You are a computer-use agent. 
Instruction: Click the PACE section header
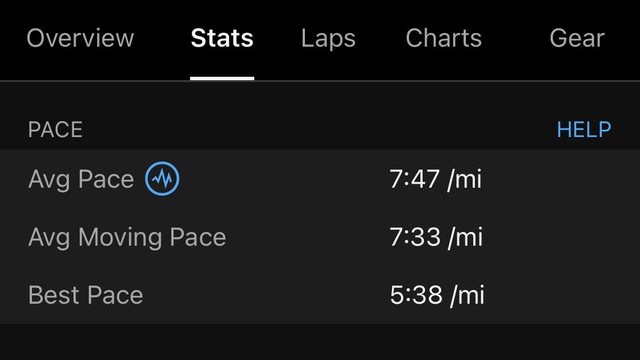tap(55, 130)
